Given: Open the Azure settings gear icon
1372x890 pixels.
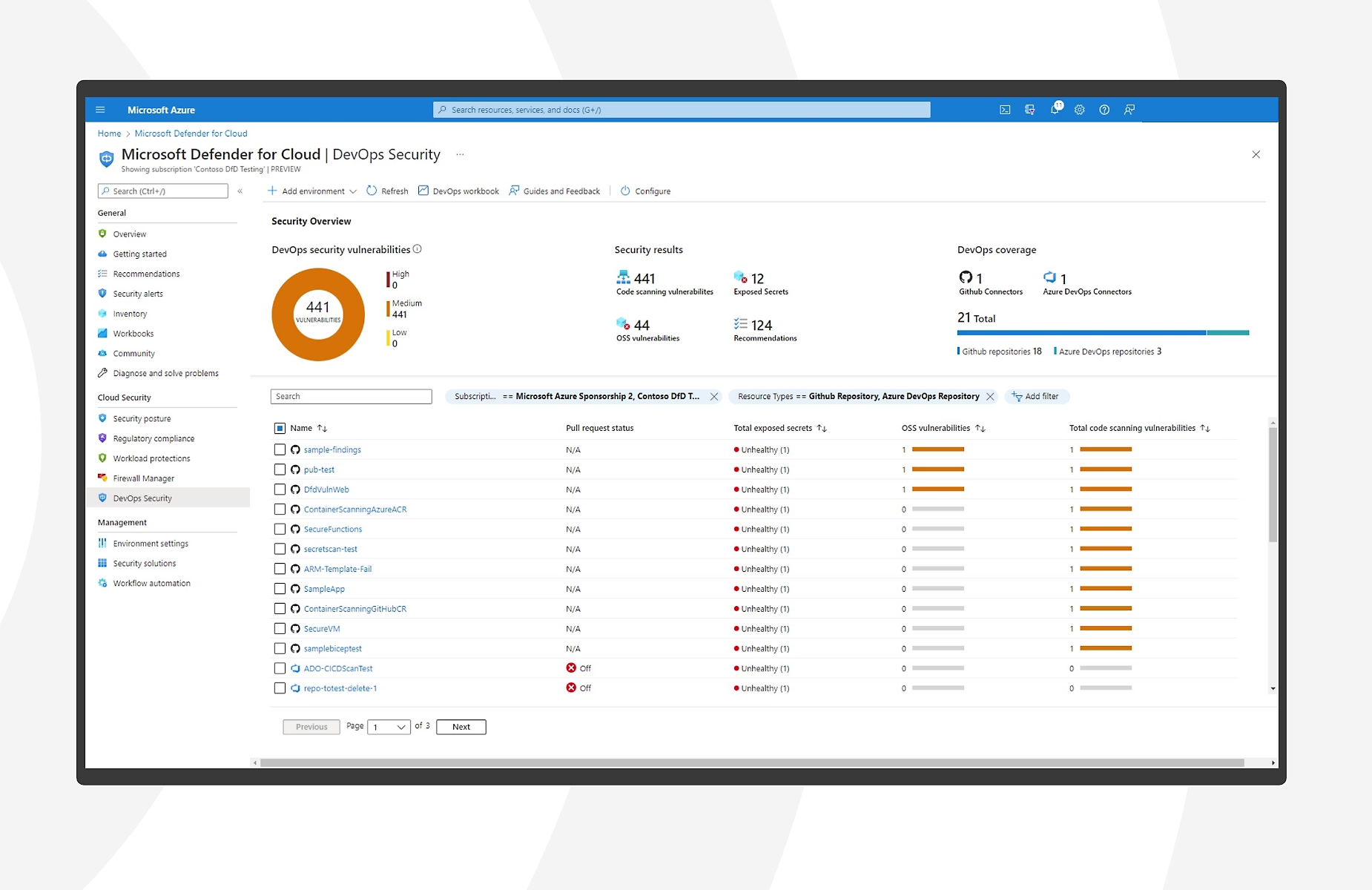Looking at the screenshot, I should 1079,109.
